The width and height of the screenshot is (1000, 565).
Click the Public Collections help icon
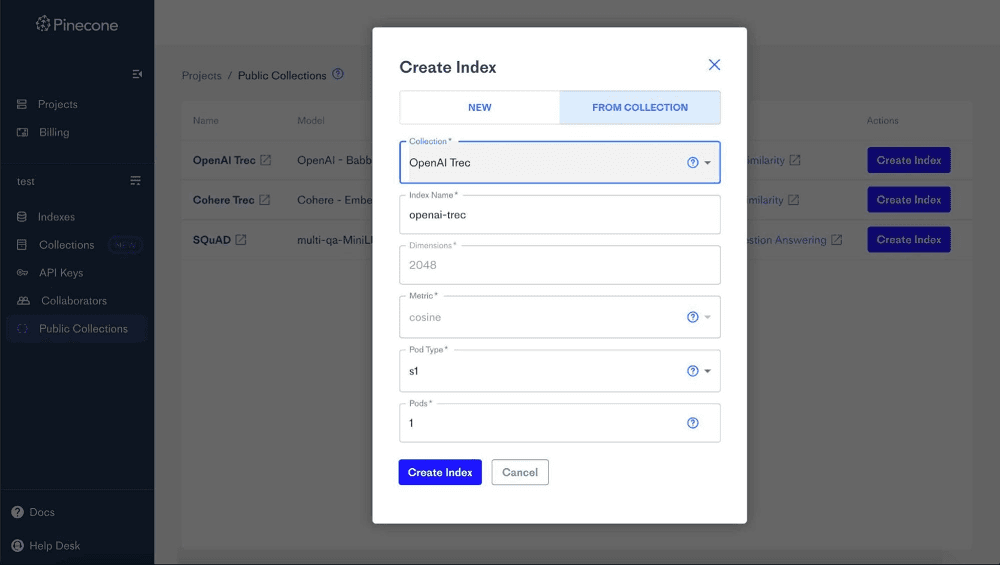[x=338, y=74]
